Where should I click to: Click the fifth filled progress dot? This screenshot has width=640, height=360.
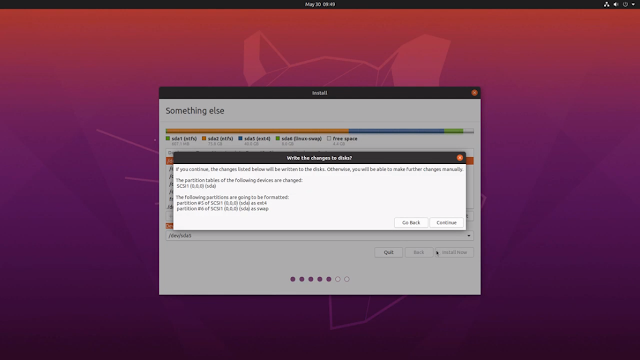(x=329, y=279)
